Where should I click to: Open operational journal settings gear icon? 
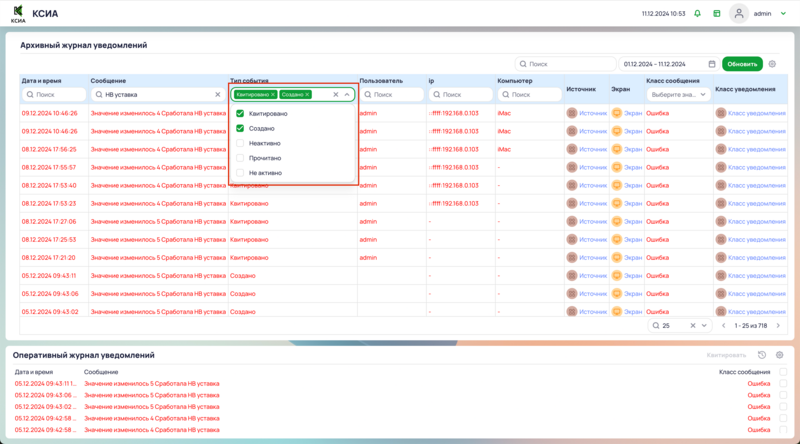click(780, 355)
